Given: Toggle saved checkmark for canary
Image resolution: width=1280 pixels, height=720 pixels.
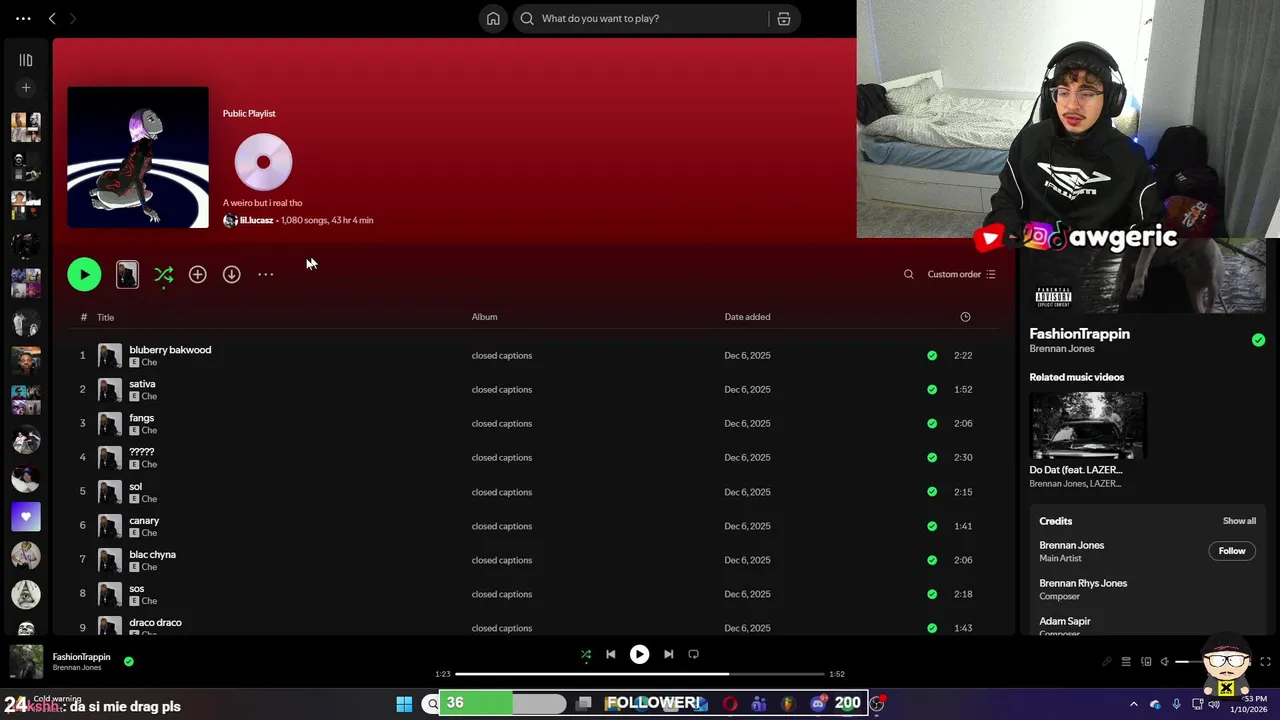Looking at the screenshot, I should tap(932, 526).
